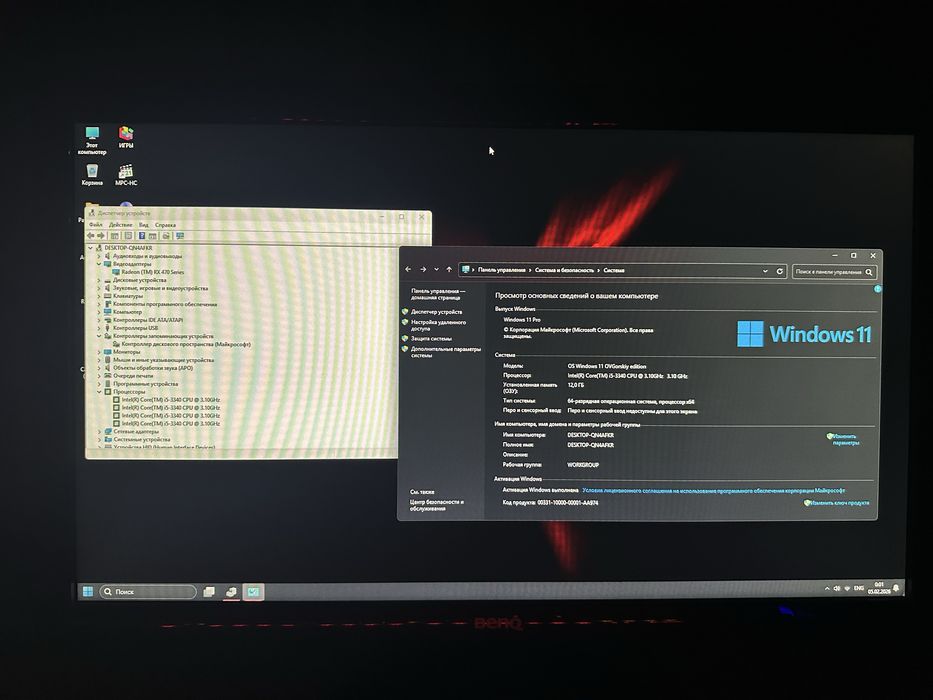
Task: Click the Device Manager taskbar icon
Action: 231,592
